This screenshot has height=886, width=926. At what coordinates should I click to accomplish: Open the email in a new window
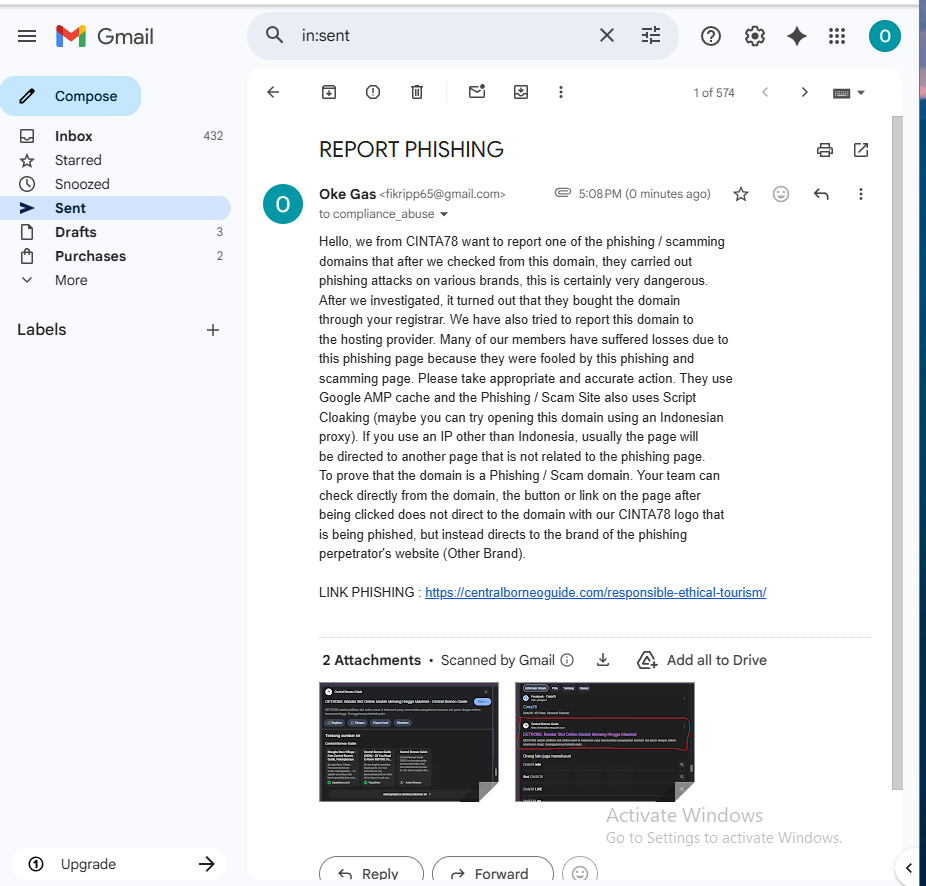pyautogui.click(x=861, y=150)
